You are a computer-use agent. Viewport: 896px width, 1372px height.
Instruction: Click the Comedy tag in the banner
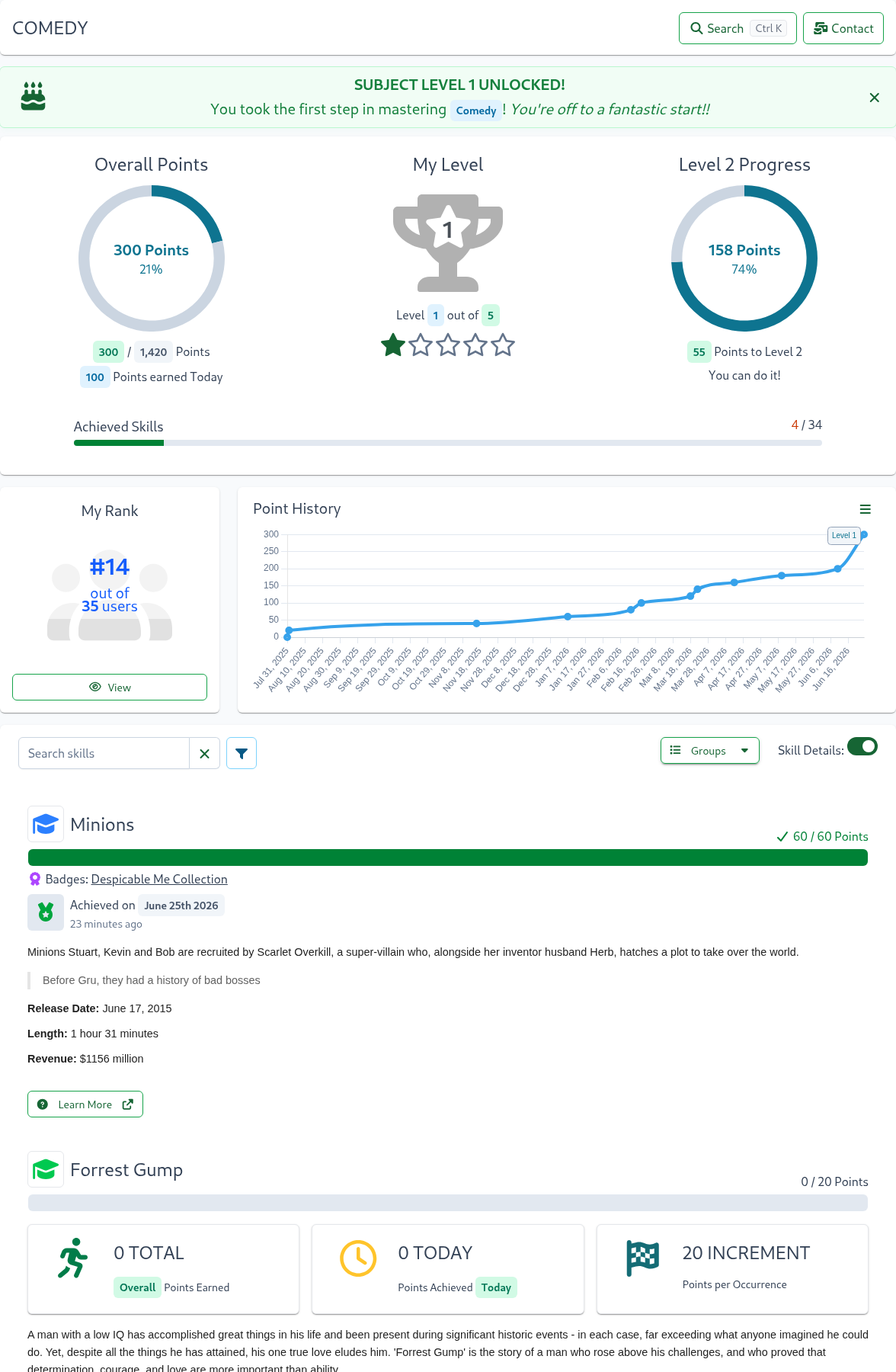(476, 111)
